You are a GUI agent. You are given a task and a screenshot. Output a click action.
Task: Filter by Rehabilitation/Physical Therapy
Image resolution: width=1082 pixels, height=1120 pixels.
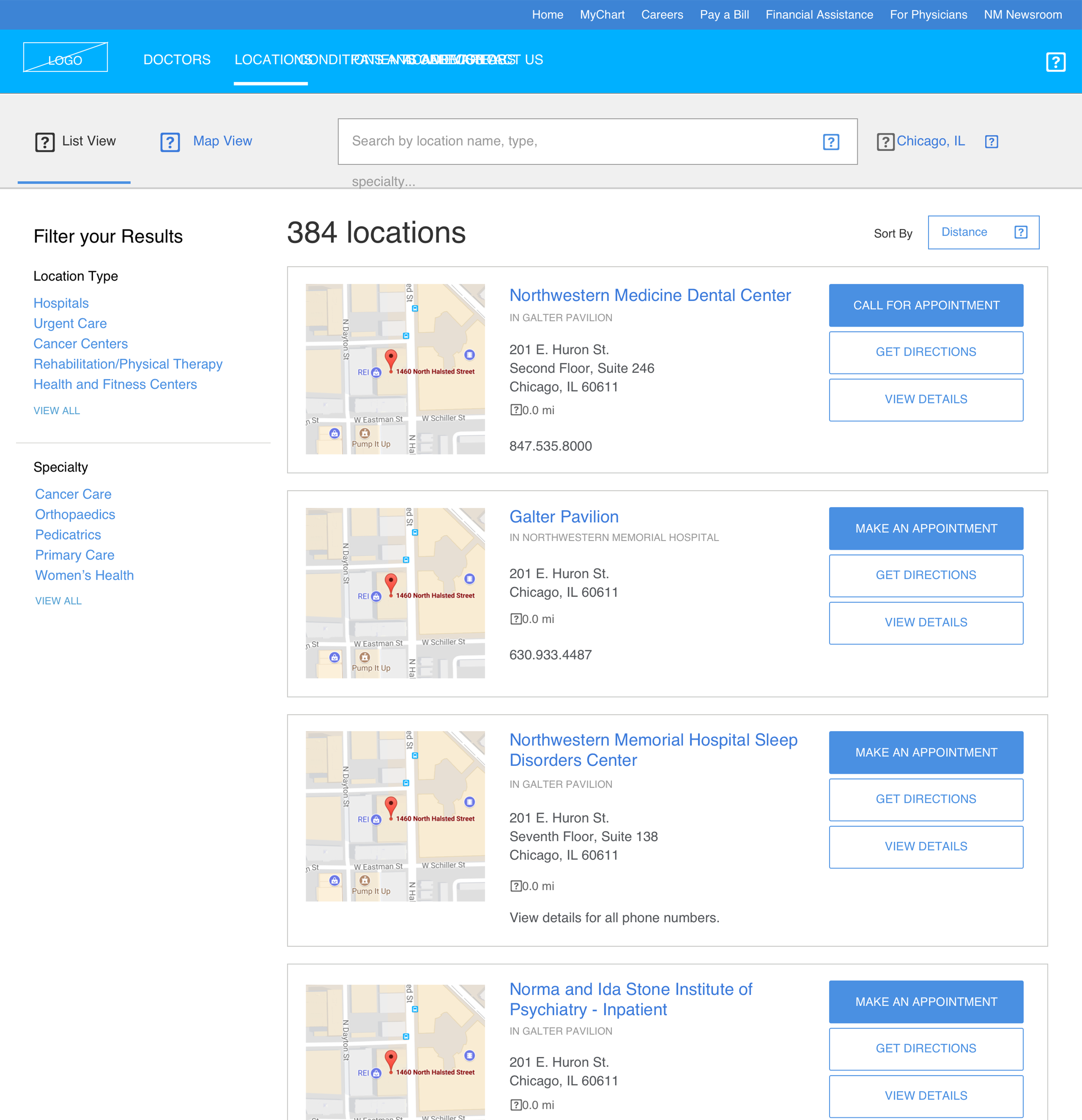point(128,364)
